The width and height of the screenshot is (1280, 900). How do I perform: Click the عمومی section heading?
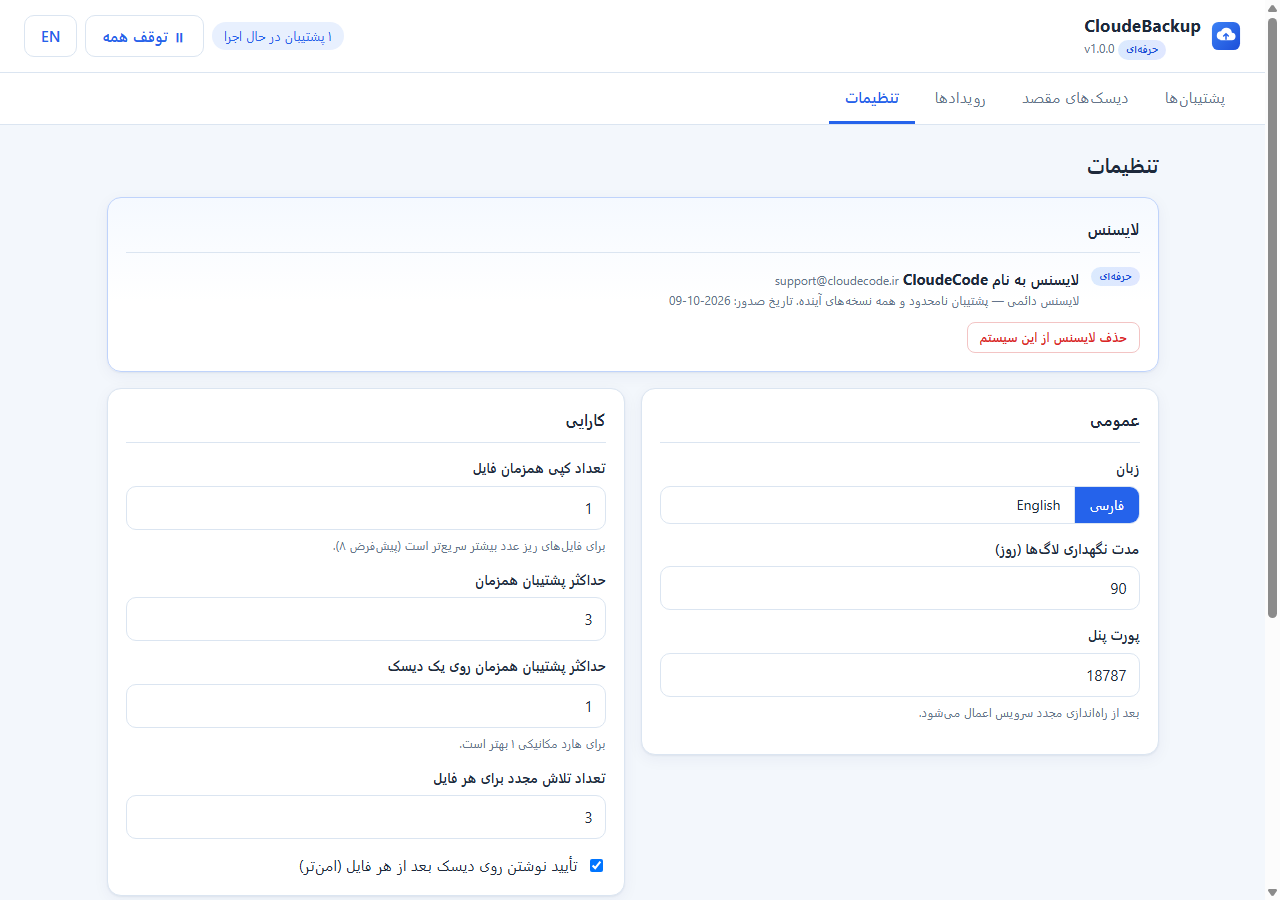(x=1115, y=421)
